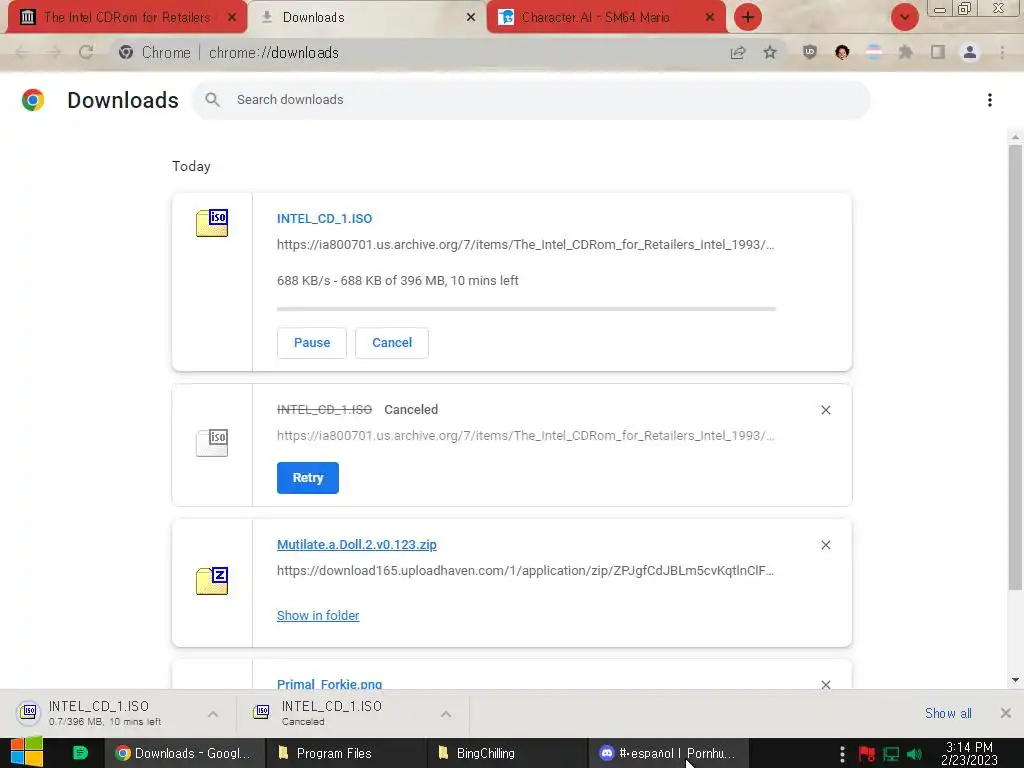Click the browser forward arrow
1024x768 pixels.
(54, 52)
